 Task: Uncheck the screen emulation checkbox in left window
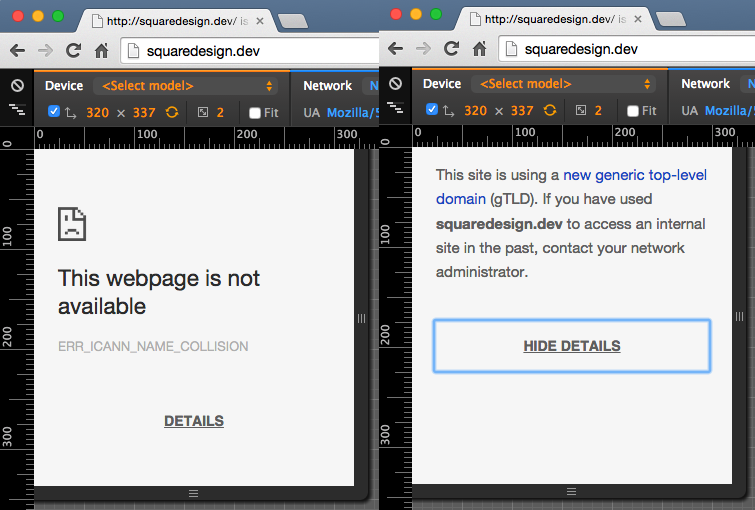click(54, 112)
